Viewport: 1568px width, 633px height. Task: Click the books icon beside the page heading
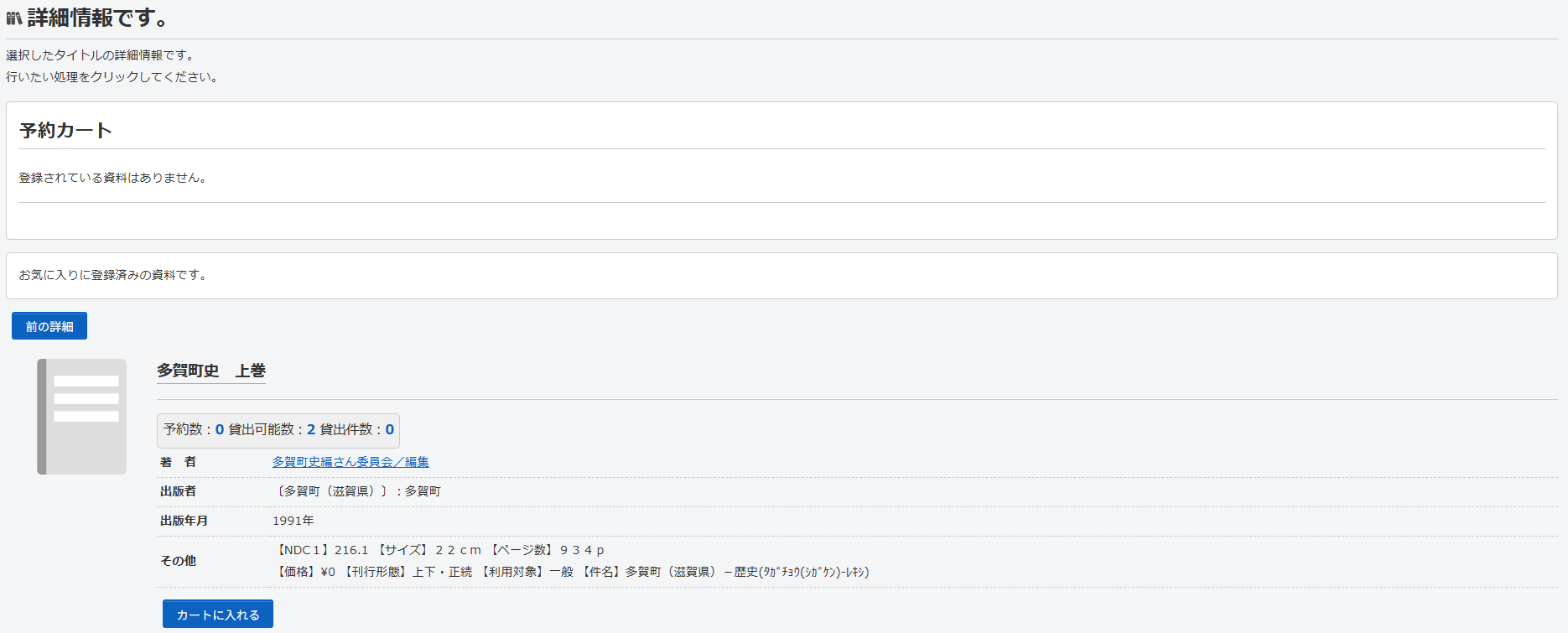[14, 18]
